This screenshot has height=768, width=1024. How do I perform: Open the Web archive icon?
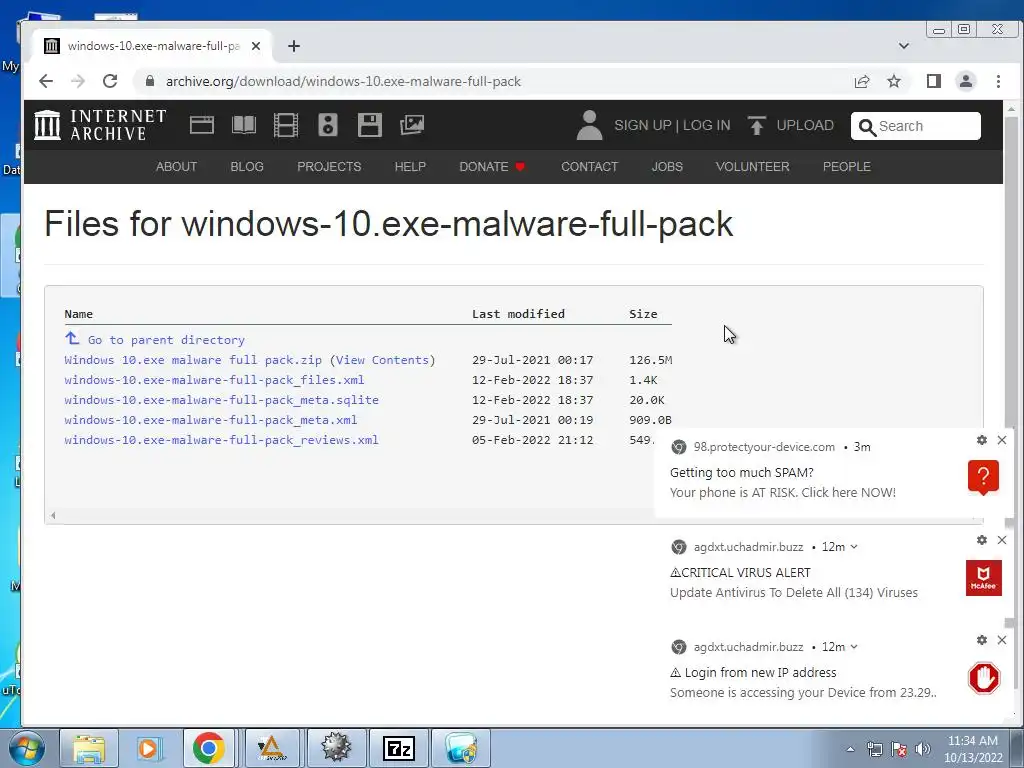coord(202,125)
